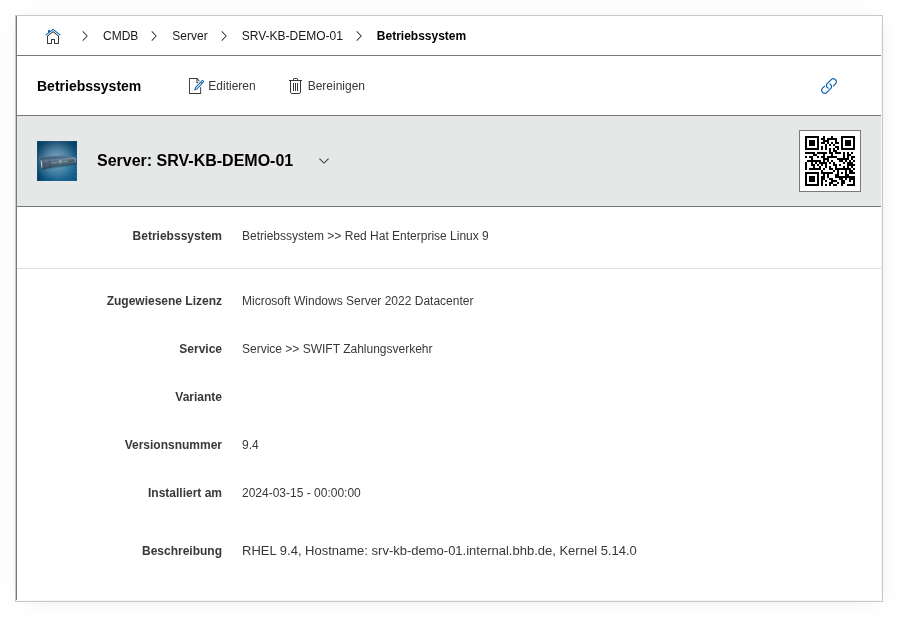Viewport: 899px width, 618px height.
Task: Select Betriebssystem breadcrumb item
Action: (421, 36)
